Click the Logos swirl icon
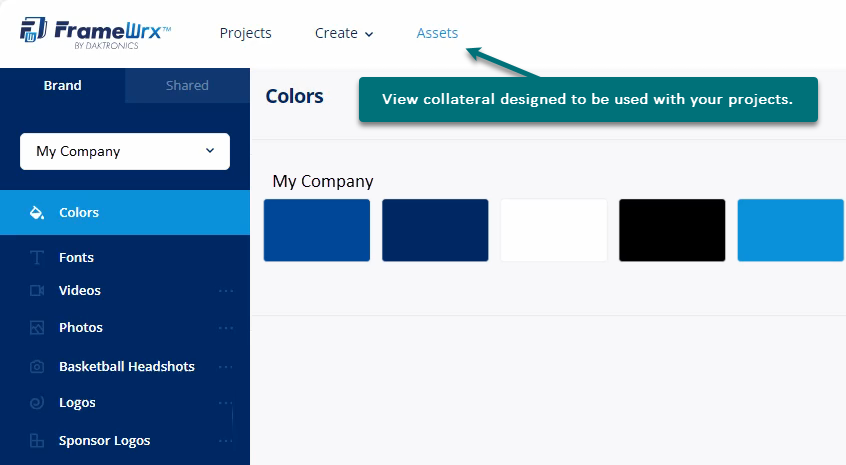Viewport: 846px width, 465px height. [x=37, y=403]
